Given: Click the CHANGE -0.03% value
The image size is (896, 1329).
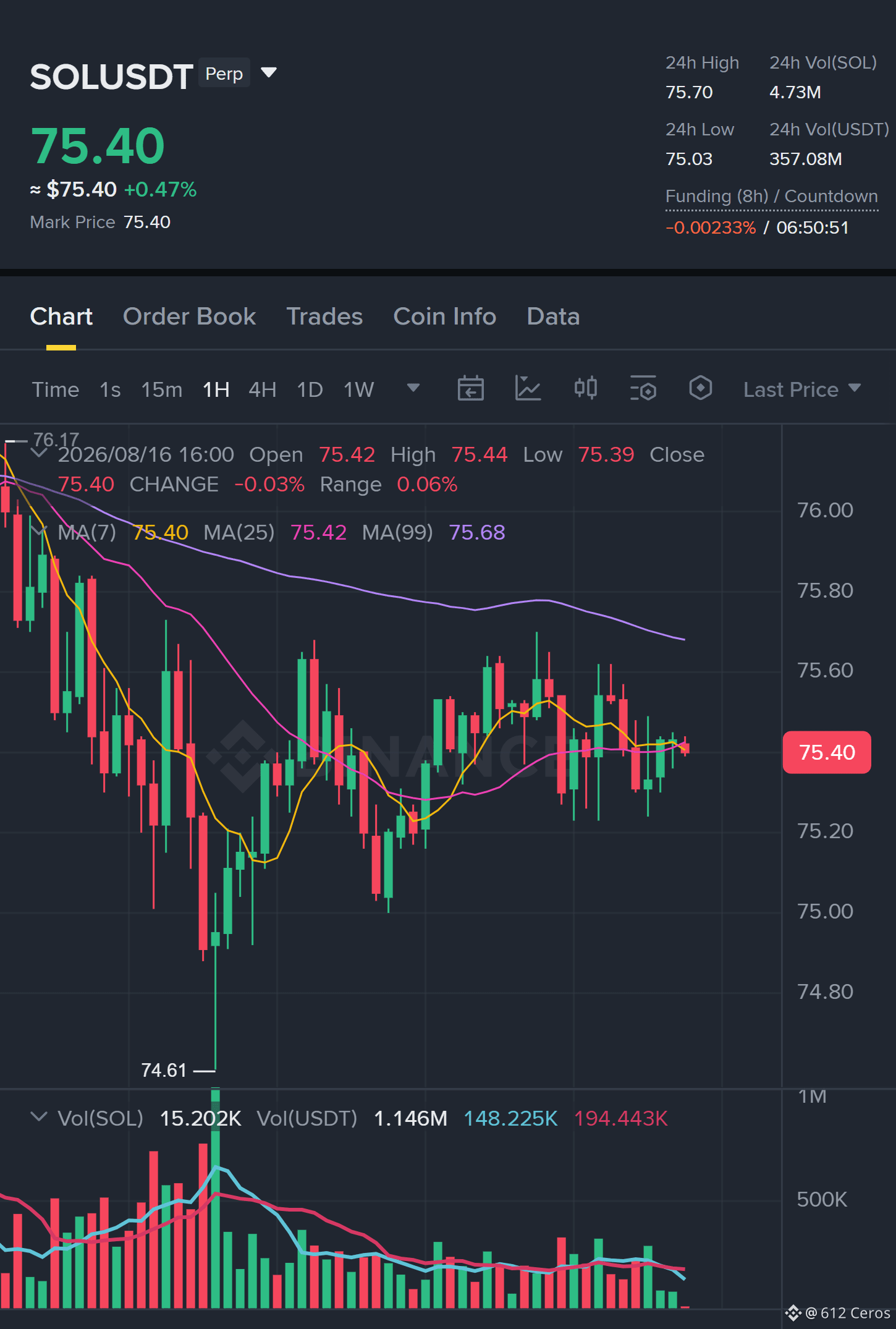Looking at the screenshot, I should click(269, 484).
